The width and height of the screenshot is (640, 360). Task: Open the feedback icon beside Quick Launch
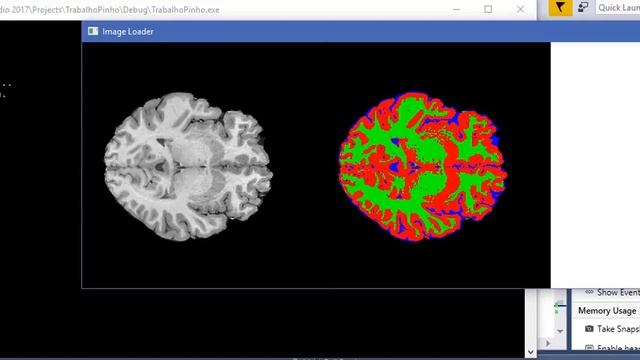(x=583, y=7)
